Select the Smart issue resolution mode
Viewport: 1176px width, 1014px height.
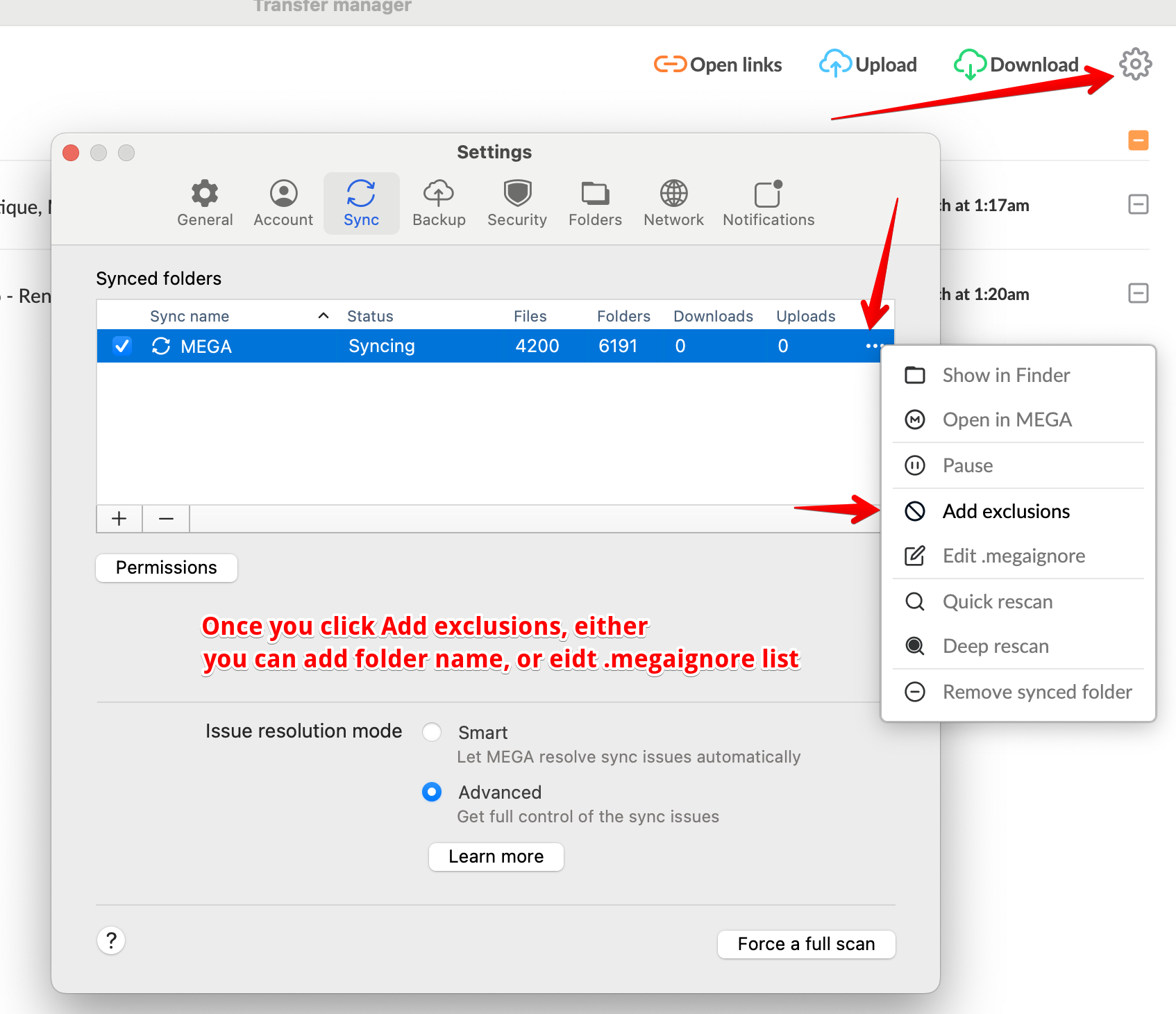[x=432, y=732]
